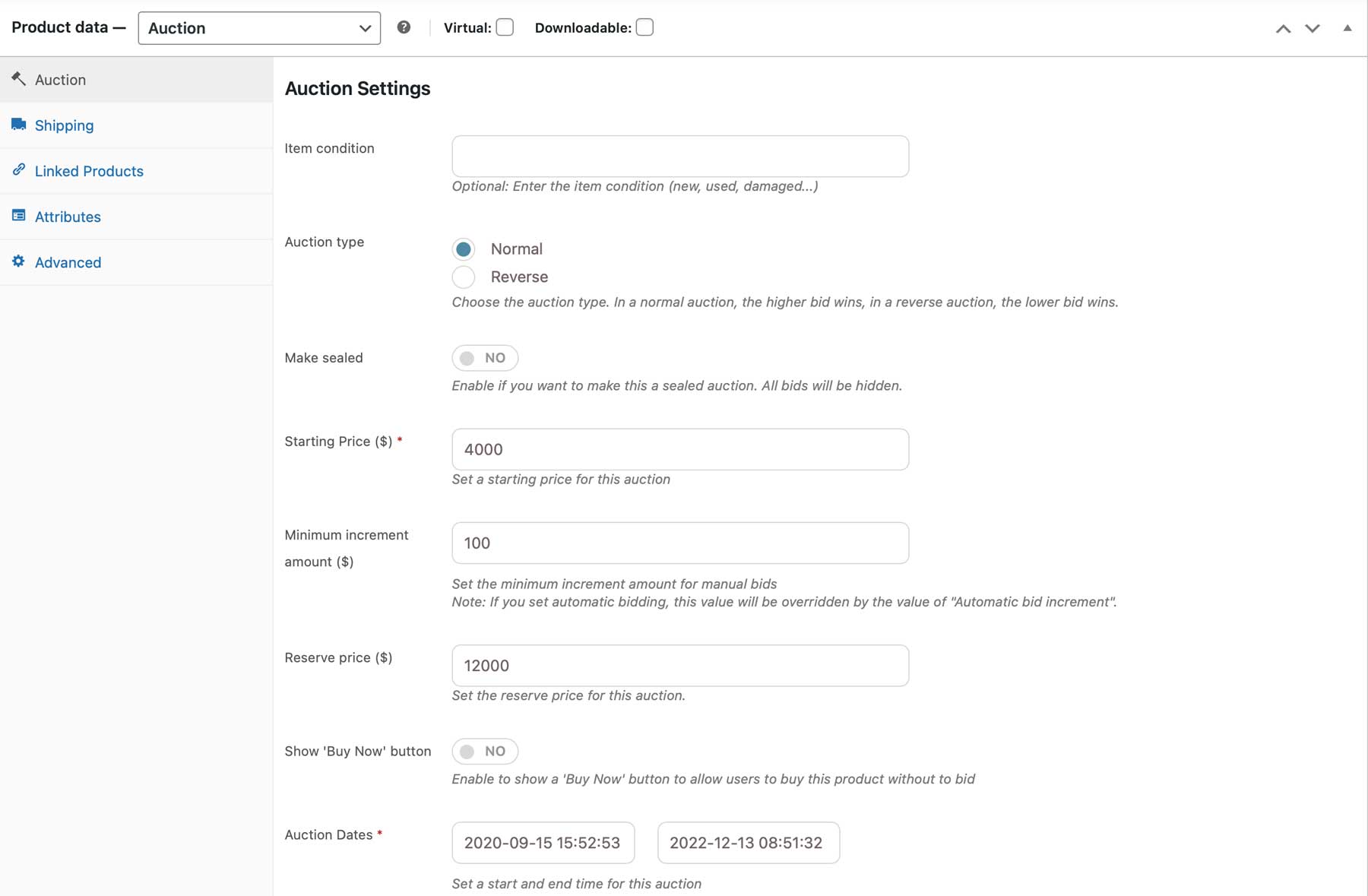Screen dimensions: 1368x896
Task: Select the Auction hammer icon
Action: click(x=18, y=78)
